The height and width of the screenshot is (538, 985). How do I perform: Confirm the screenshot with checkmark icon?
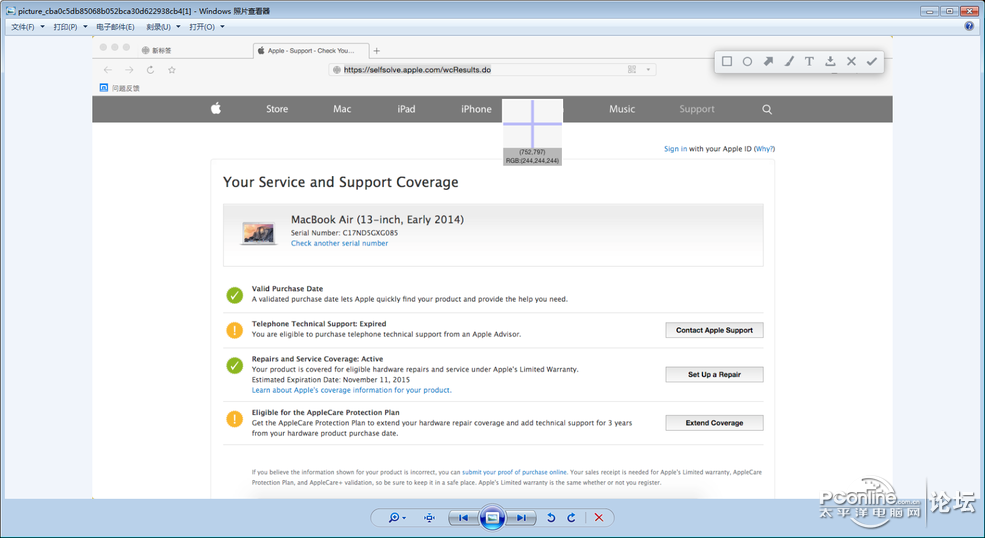point(872,61)
